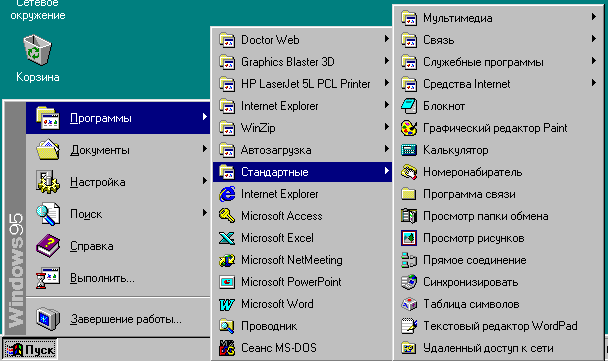Expand the HP LaserJet 5L submenu arrow
This screenshot has height=361, width=608.
tap(387, 83)
